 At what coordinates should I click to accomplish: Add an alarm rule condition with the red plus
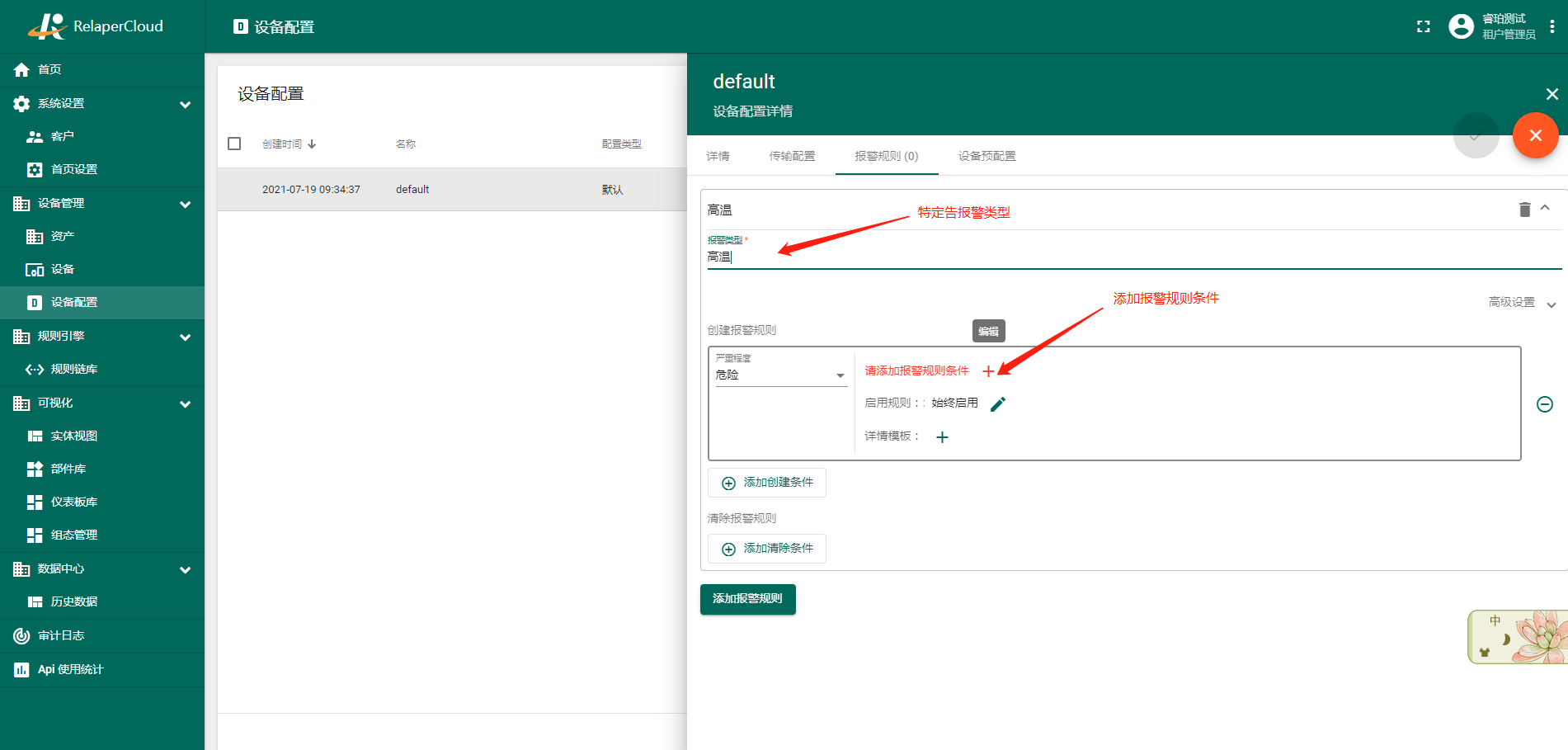pyautogui.click(x=988, y=371)
